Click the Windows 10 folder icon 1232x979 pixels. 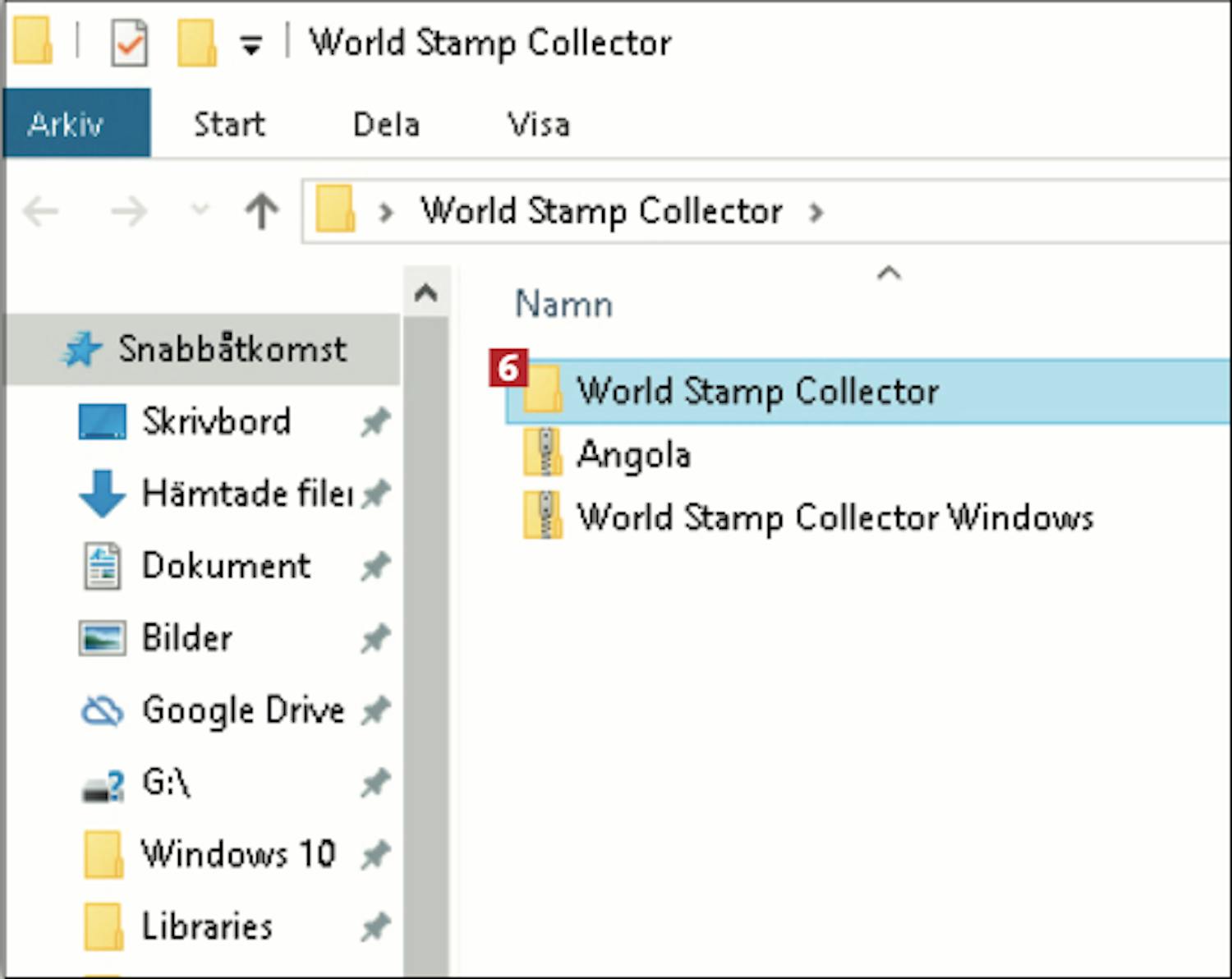point(103,854)
